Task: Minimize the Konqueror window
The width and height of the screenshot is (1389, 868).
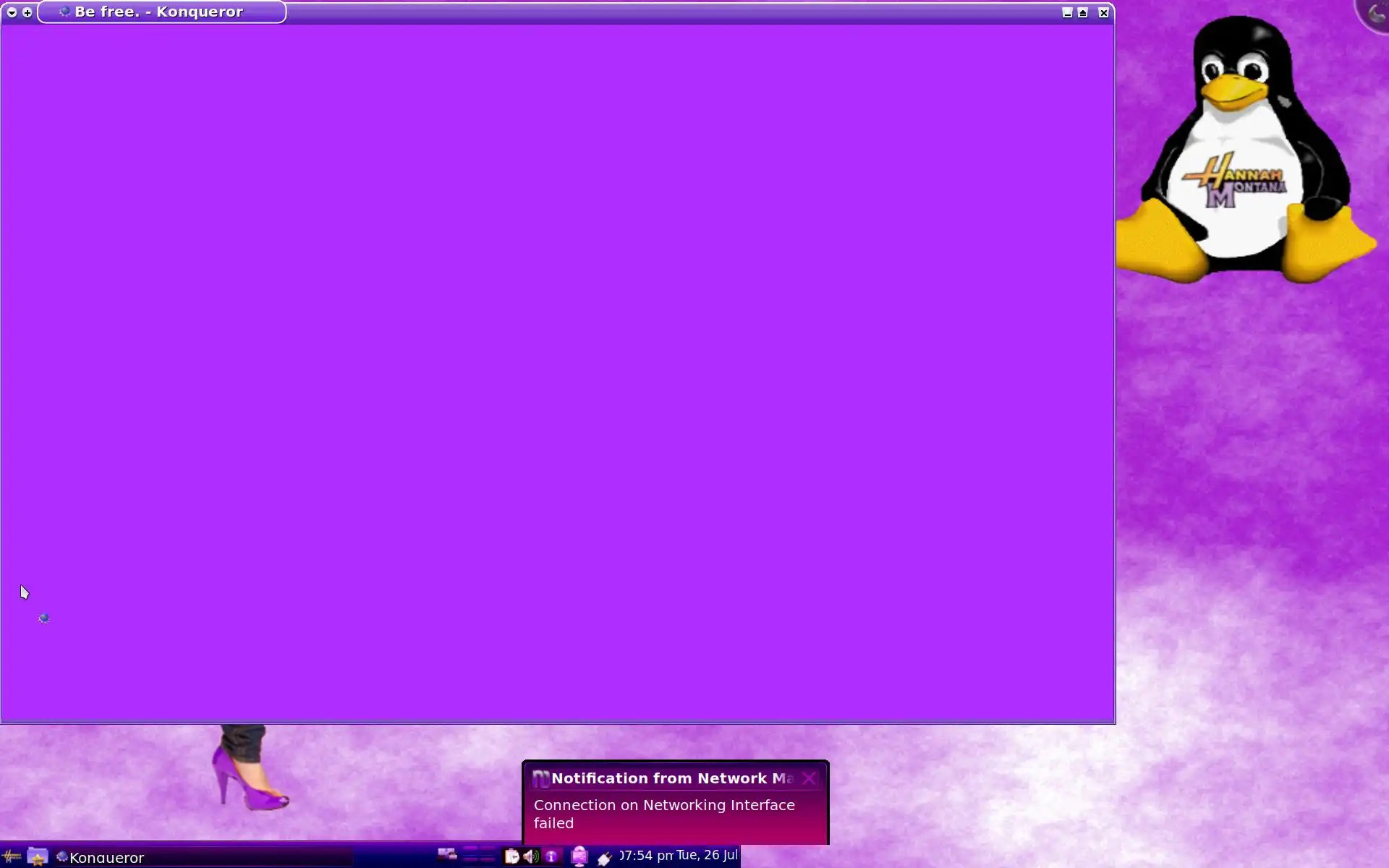Action: (x=1067, y=12)
